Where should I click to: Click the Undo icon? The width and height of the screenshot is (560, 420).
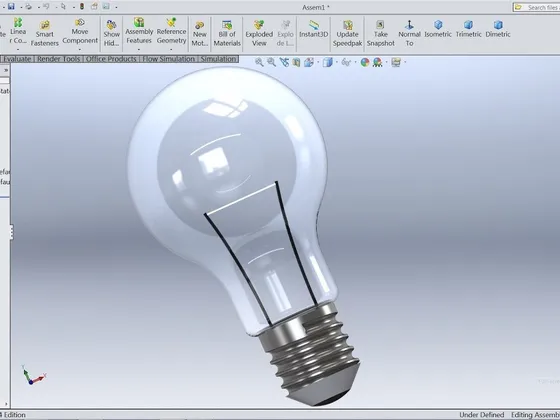click(x=46, y=6)
